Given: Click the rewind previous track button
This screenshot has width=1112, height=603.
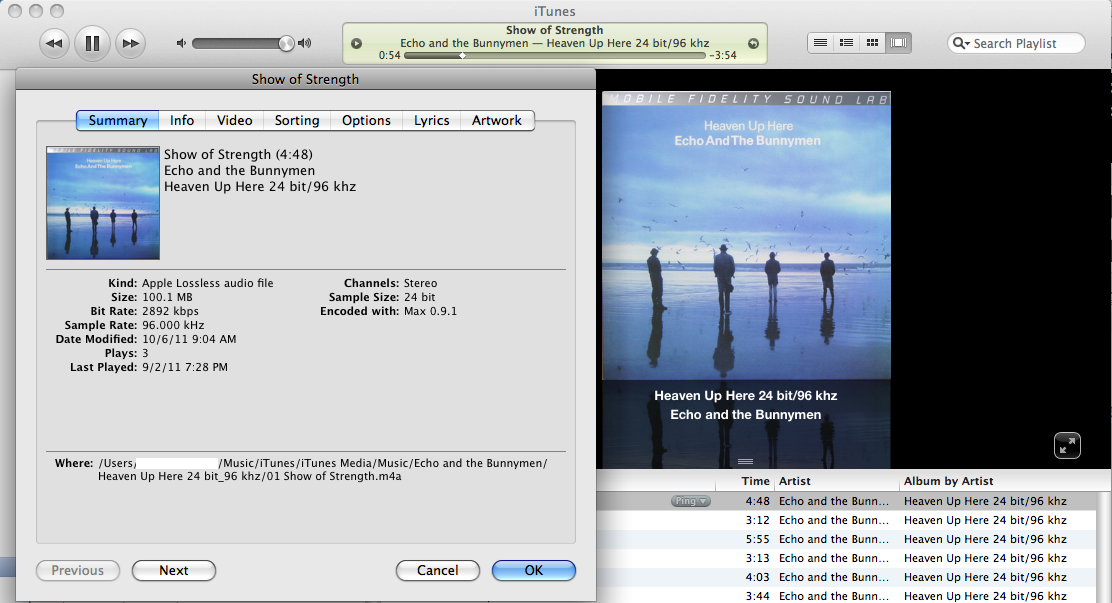Looking at the screenshot, I should point(54,43).
